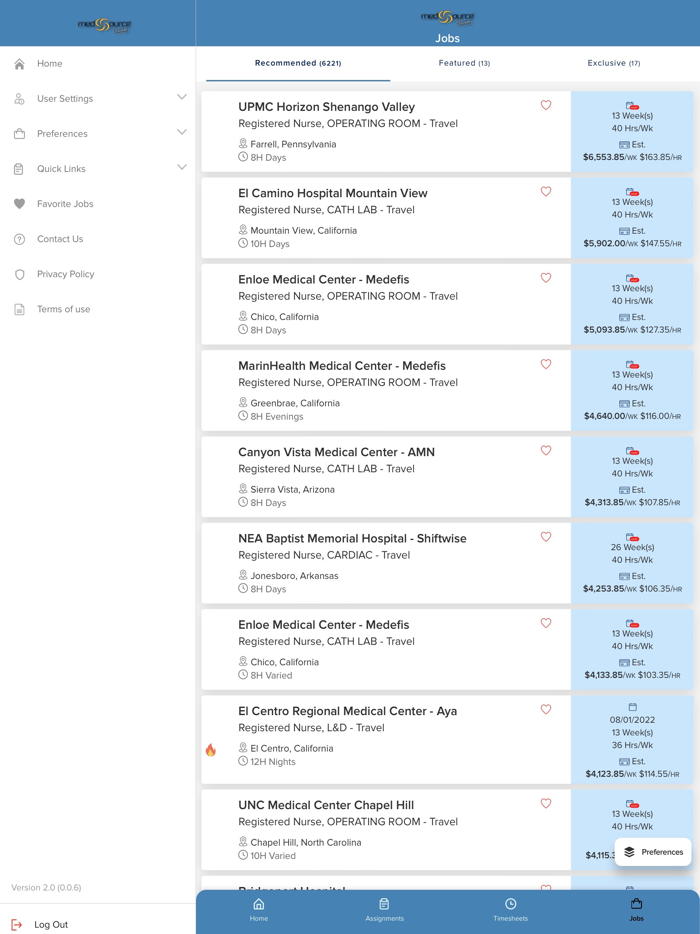Favorite the UNC Medical Center Chapel Hill job
Image resolution: width=700 pixels, height=934 pixels.
tap(546, 804)
